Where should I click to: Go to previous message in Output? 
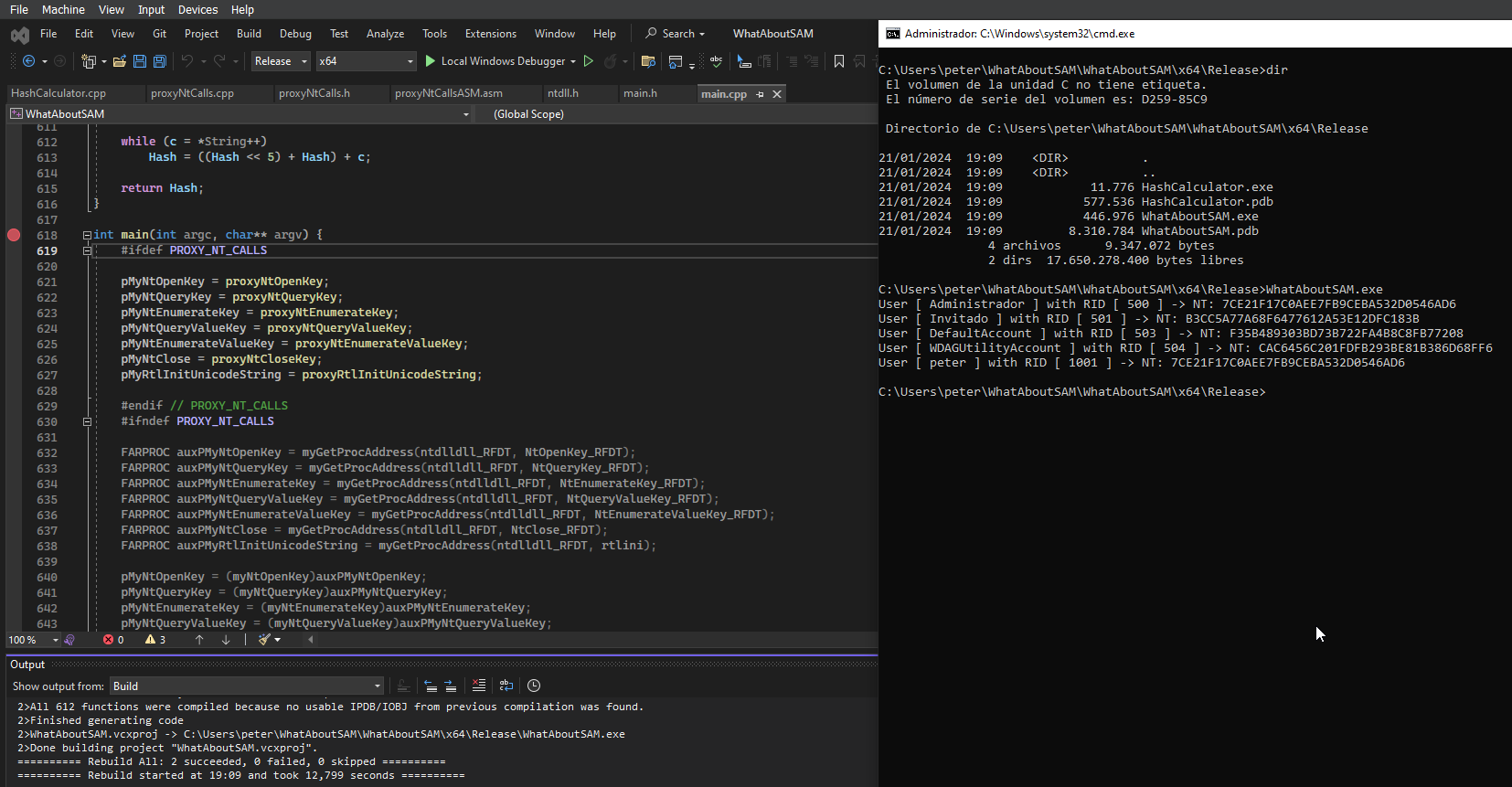(431, 686)
